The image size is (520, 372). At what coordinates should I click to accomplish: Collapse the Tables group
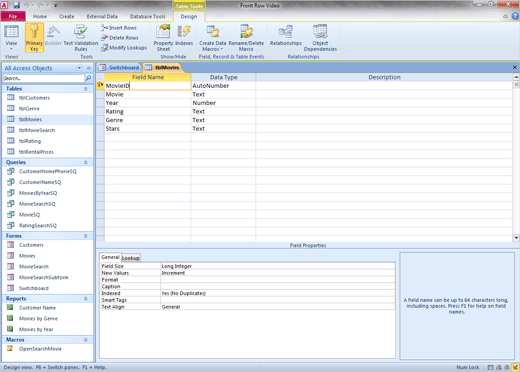[x=86, y=89]
